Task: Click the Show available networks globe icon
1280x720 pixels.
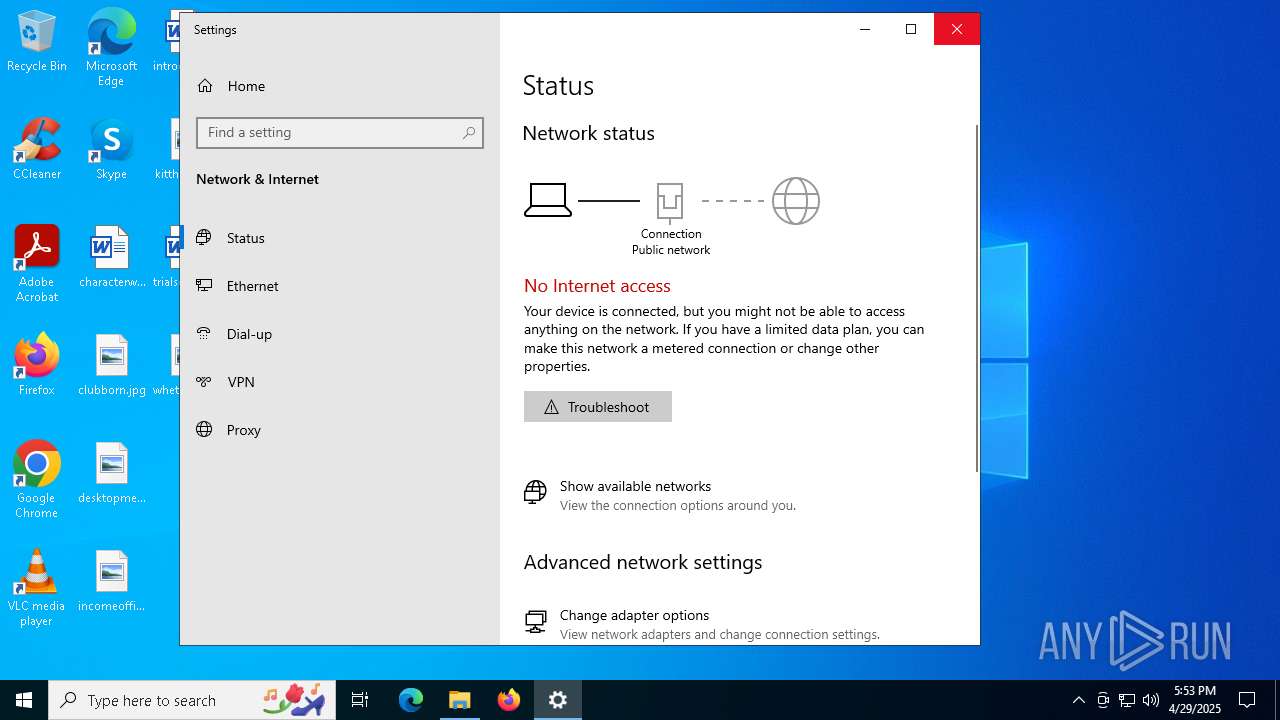Action: tap(535, 491)
